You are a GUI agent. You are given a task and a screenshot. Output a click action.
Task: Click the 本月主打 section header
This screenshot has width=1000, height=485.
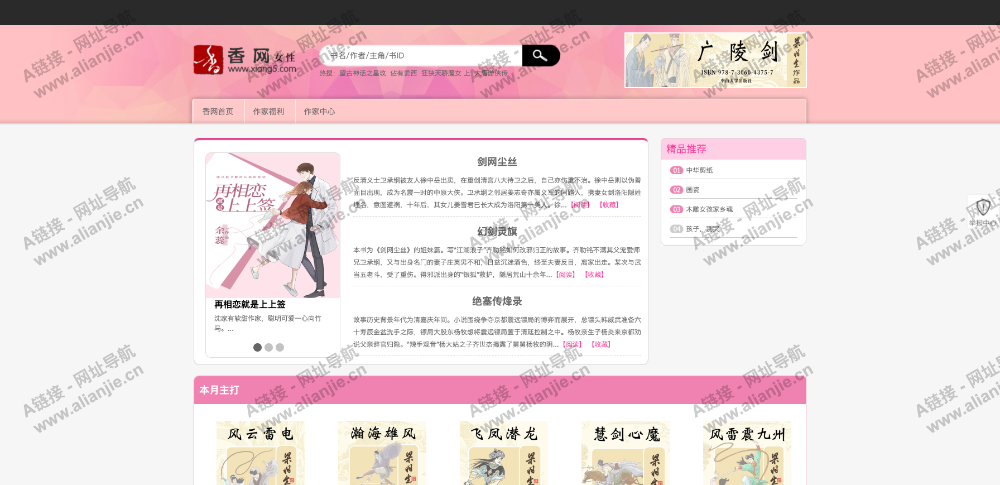(x=500, y=390)
